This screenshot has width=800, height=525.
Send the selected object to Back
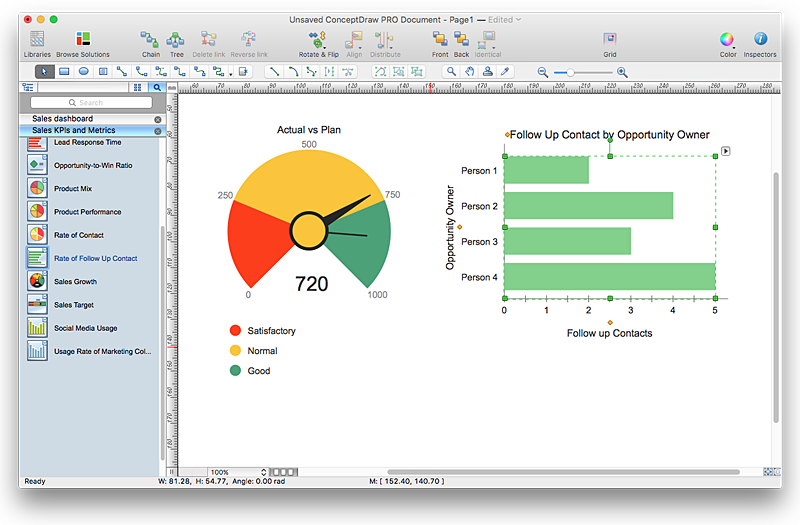pos(461,40)
